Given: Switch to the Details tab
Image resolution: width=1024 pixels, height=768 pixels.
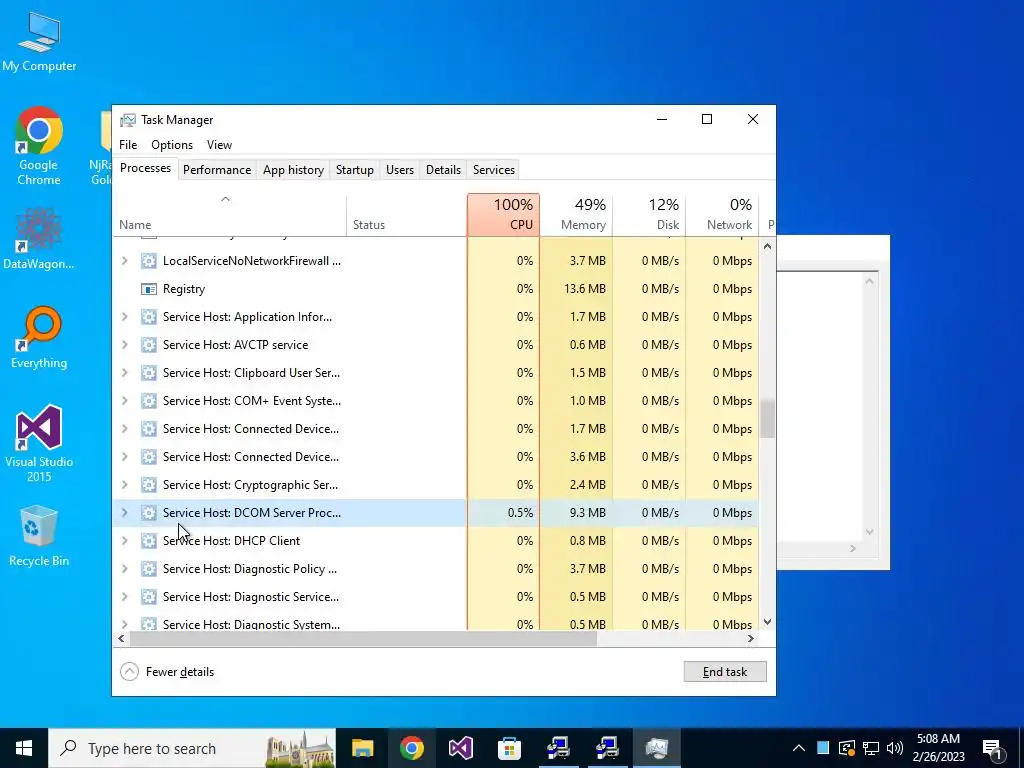Looking at the screenshot, I should click(443, 170).
